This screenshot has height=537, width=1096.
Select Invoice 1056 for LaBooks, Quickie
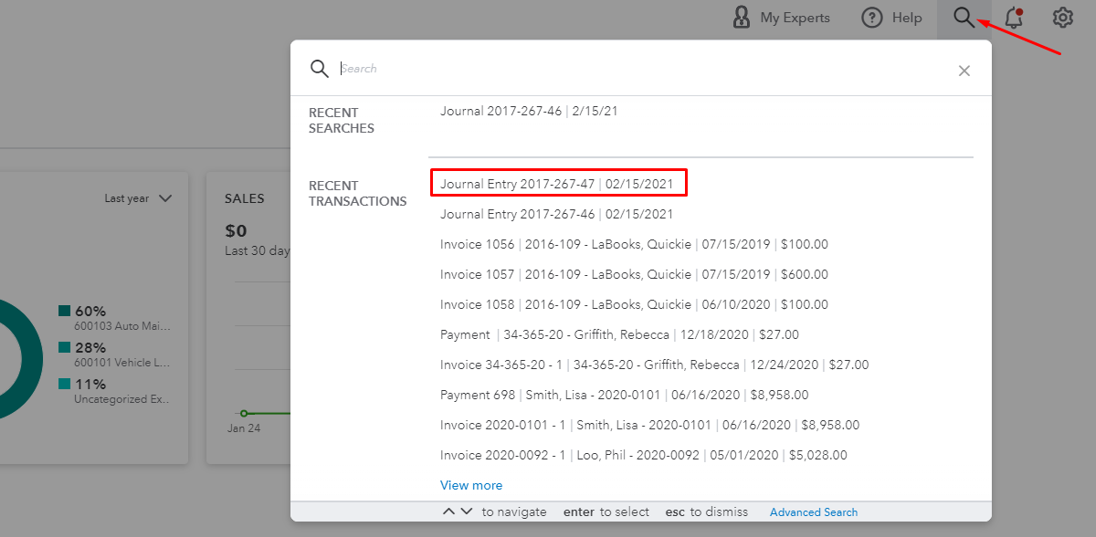(x=634, y=245)
